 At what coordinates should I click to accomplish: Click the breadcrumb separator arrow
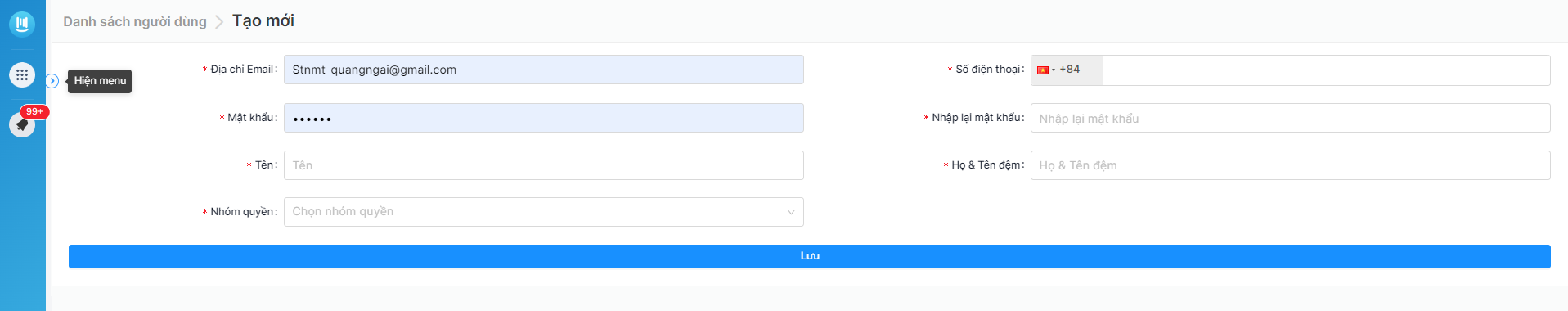click(x=219, y=22)
